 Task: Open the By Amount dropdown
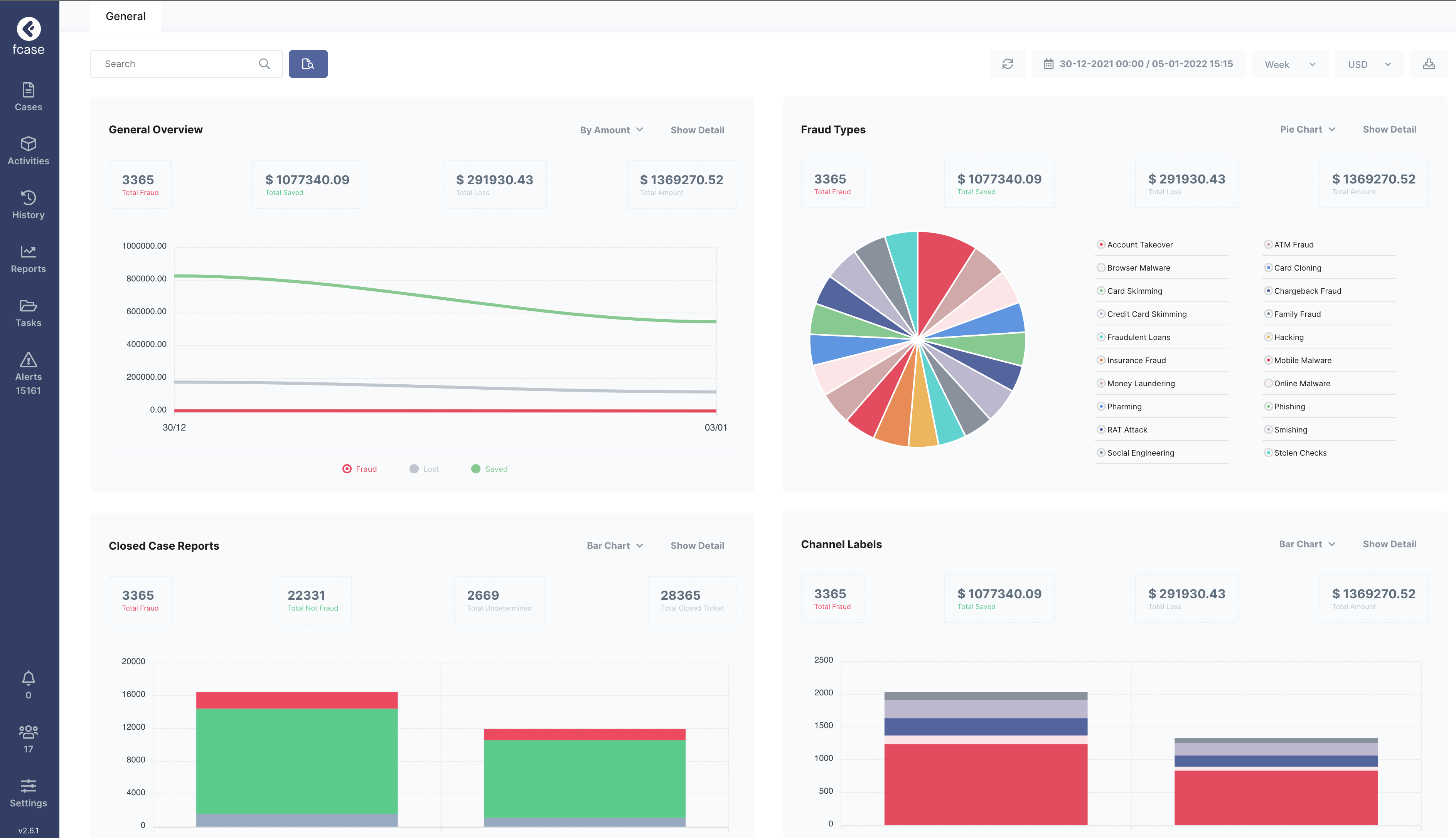tap(612, 130)
